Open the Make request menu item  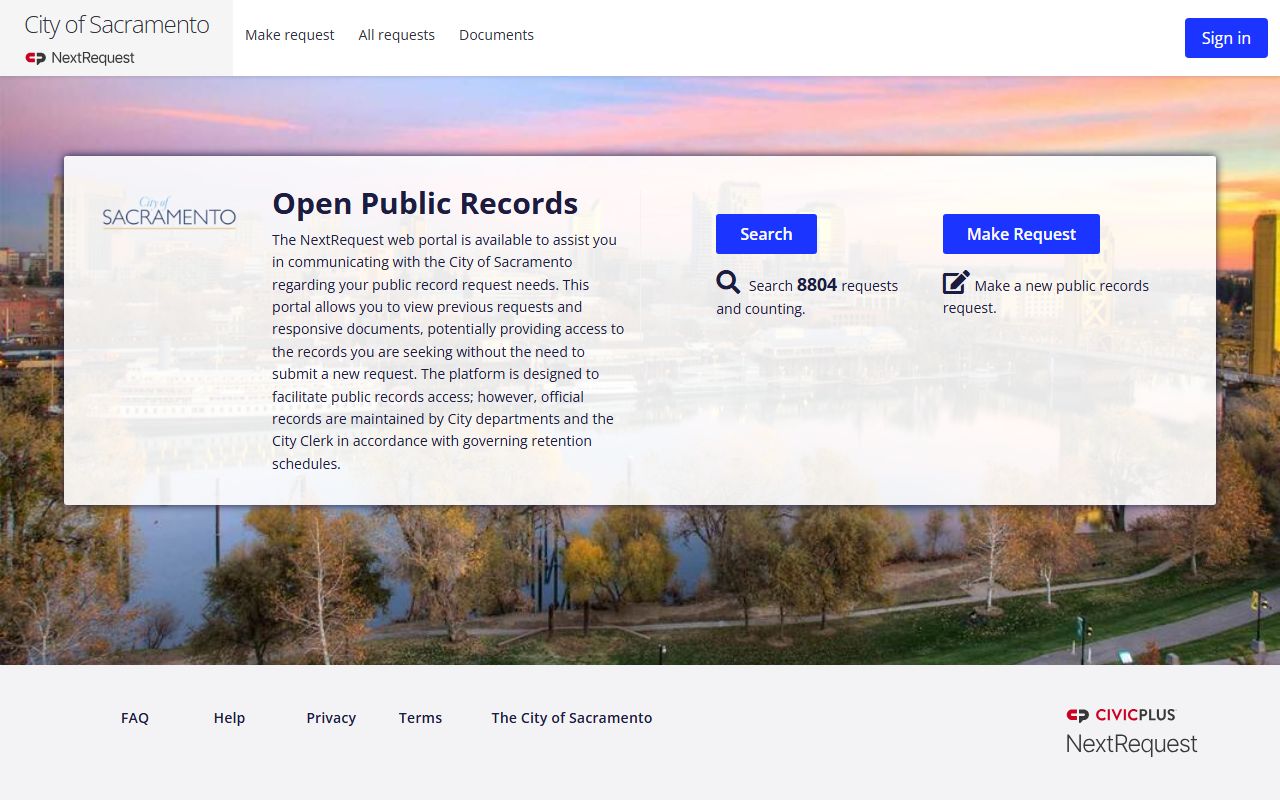[x=290, y=35]
